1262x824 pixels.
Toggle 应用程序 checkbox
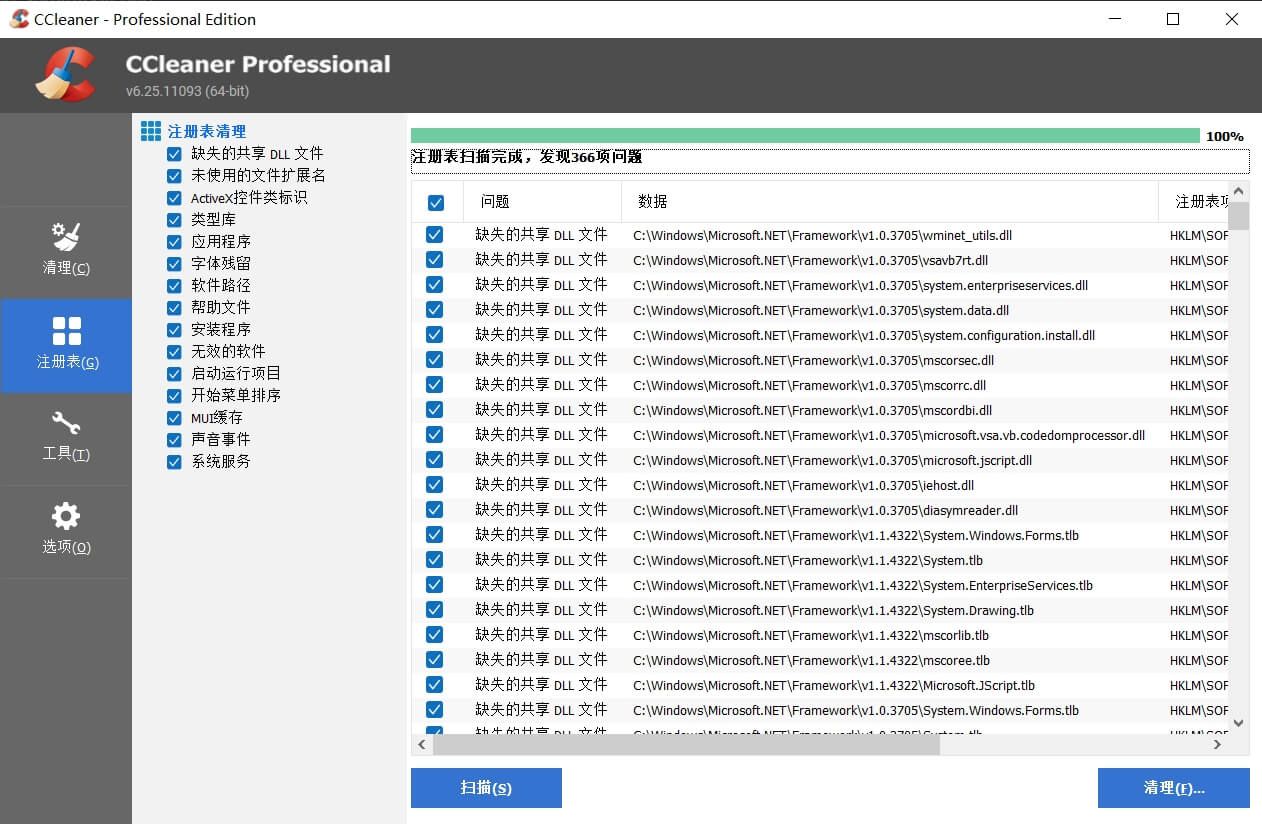pos(174,242)
